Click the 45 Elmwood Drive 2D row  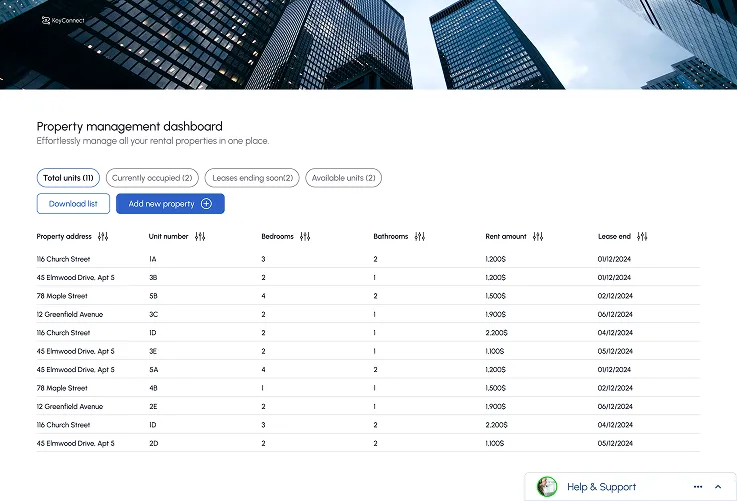367,443
